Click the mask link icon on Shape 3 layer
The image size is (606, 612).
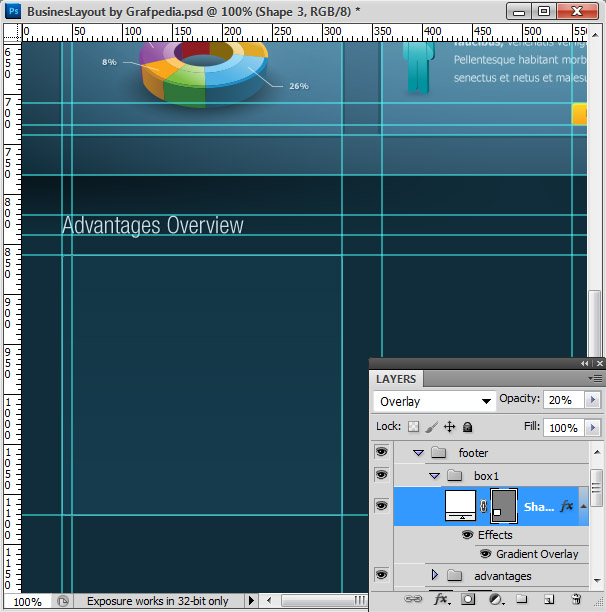pyautogui.click(x=483, y=506)
